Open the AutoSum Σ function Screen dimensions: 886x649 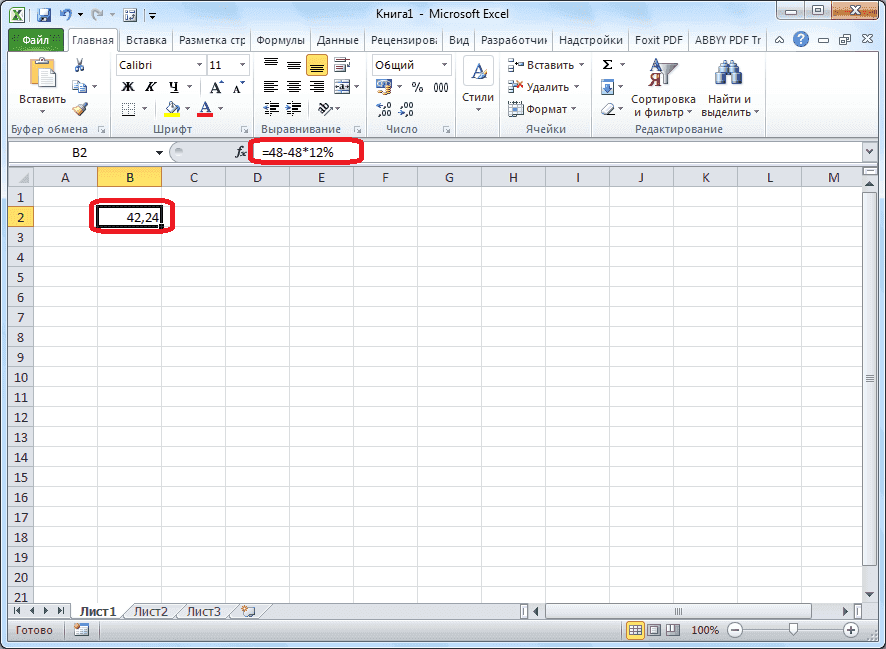pos(606,63)
